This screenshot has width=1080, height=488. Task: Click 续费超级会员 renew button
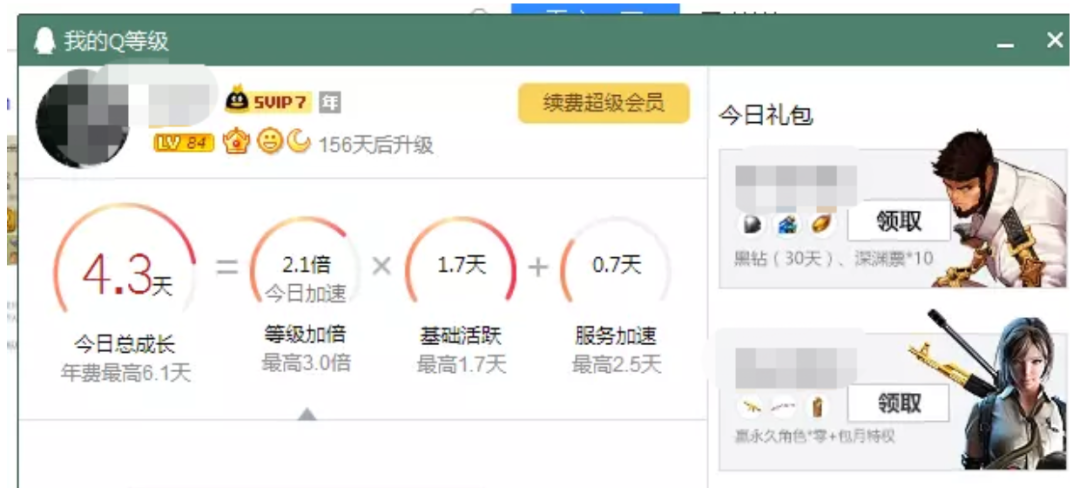[603, 103]
